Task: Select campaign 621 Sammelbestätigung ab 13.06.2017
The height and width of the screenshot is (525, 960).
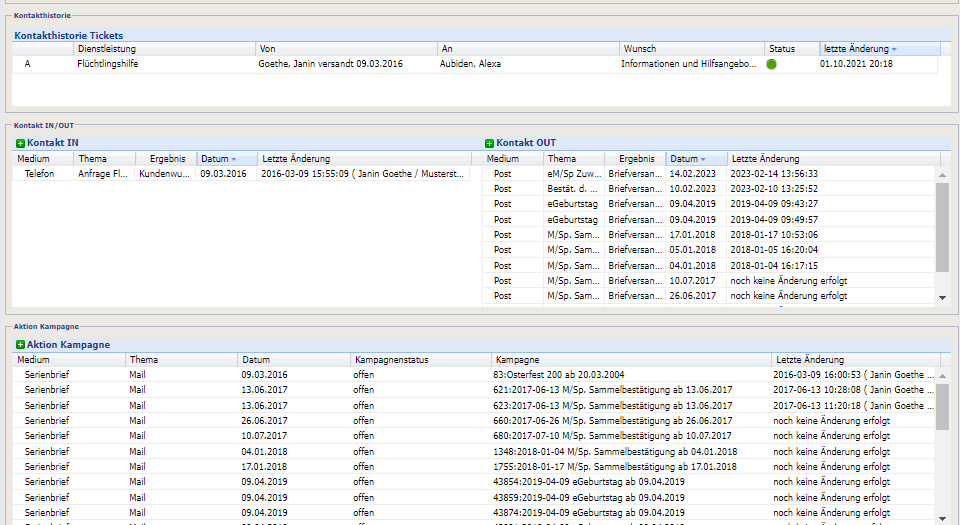Action: [x=612, y=390]
